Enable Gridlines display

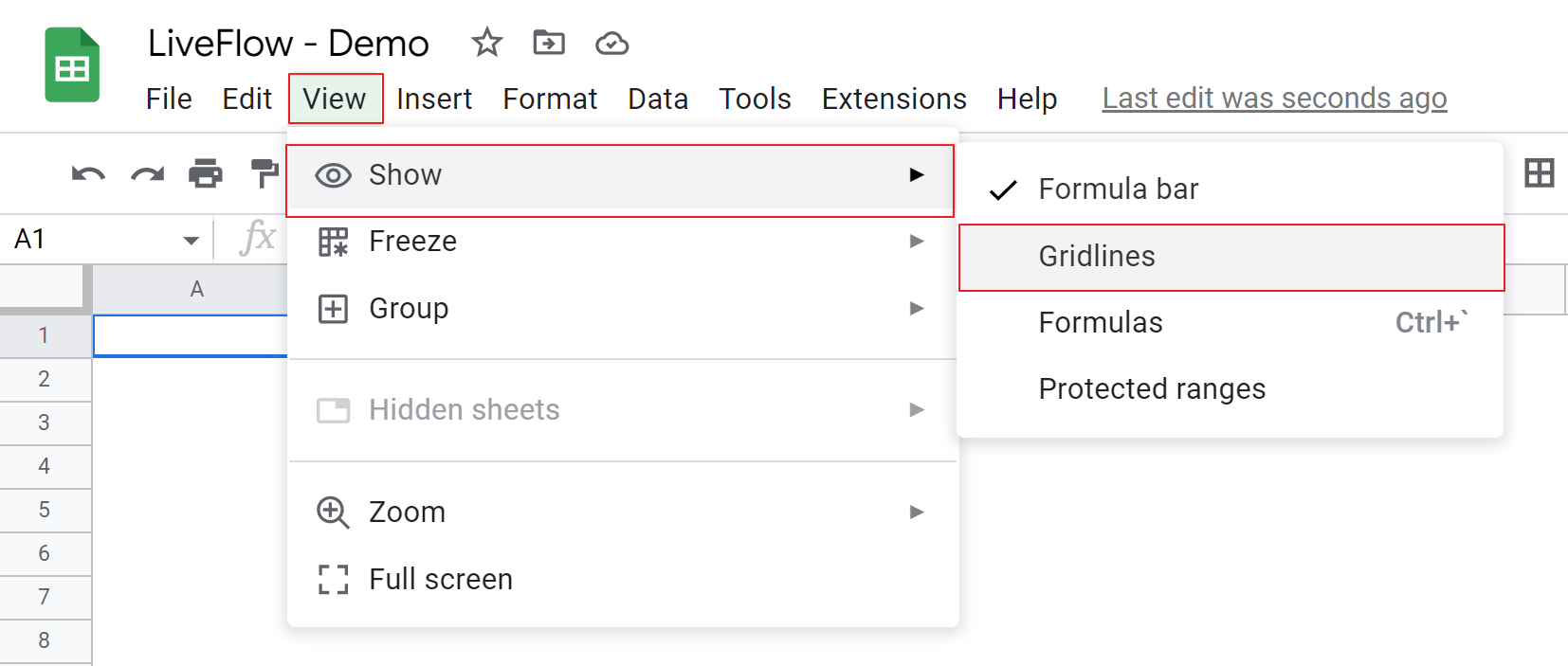[1097, 256]
